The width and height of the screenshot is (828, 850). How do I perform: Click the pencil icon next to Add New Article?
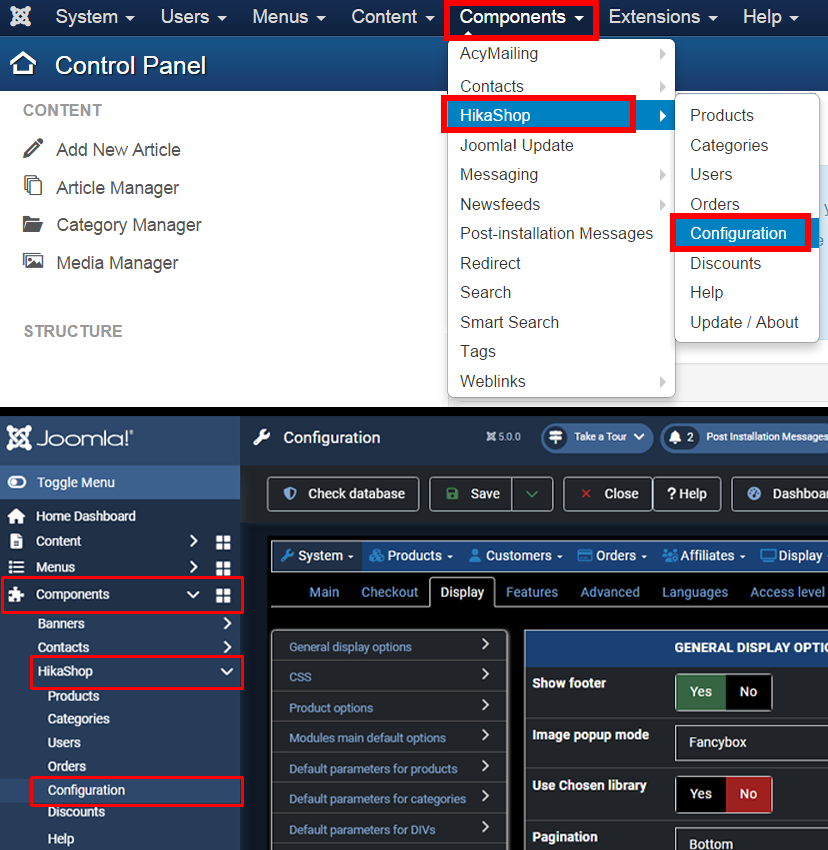pyautogui.click(x=33, y=148)
